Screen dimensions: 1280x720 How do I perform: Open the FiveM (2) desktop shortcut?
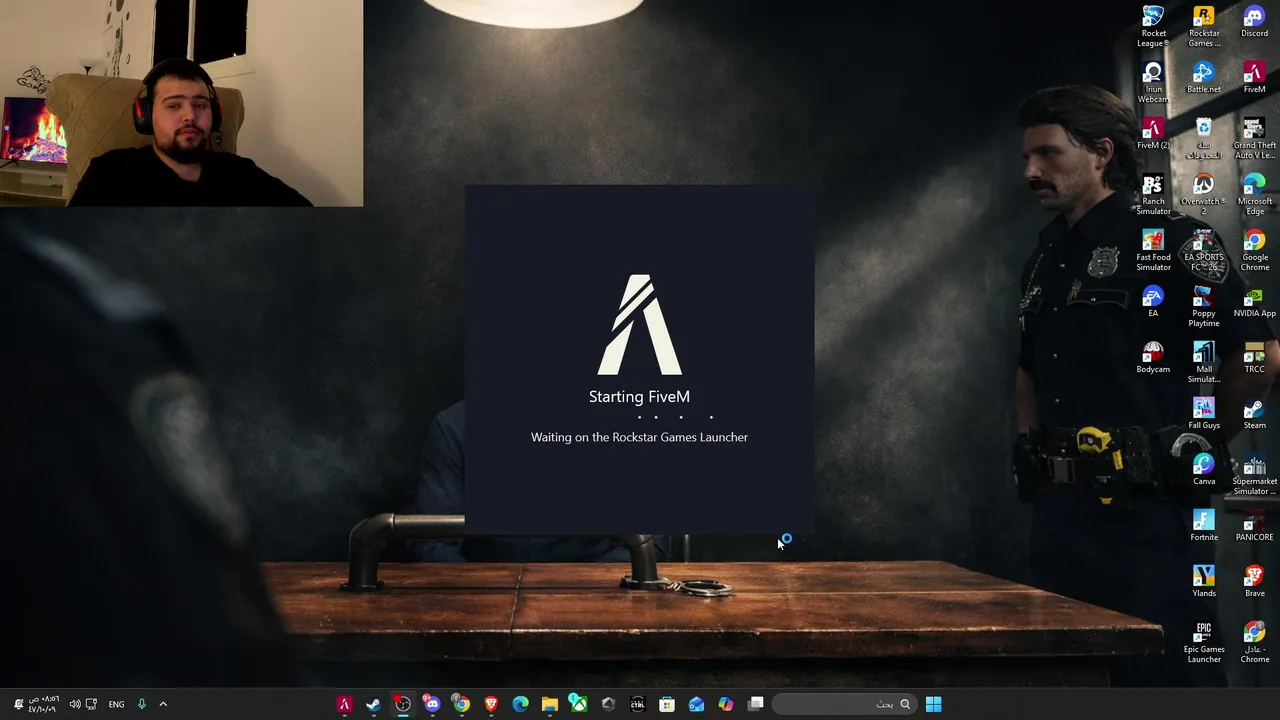pyautogui.click(x=1153, y=134)
